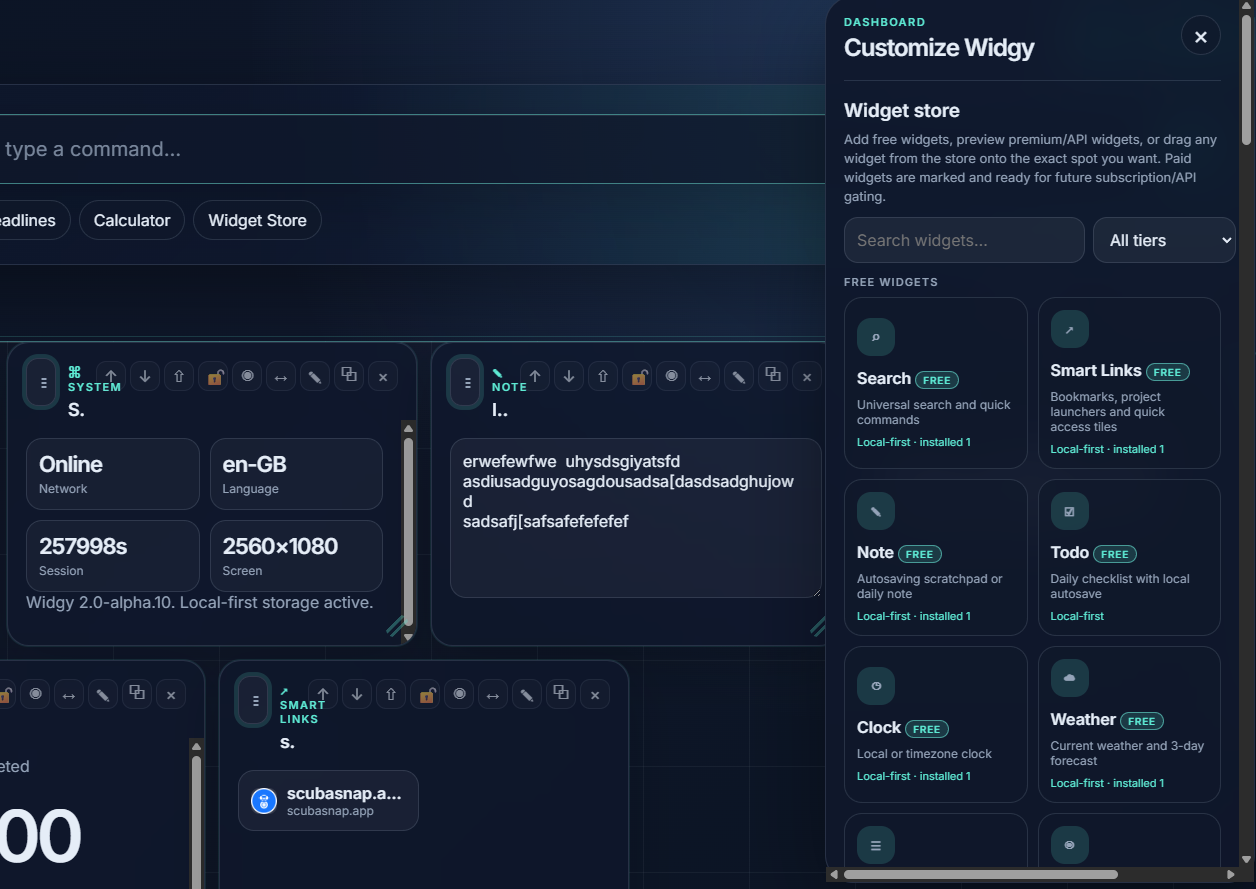1256x889 pixels.
Task: Click the Smart Links widget's double-arrow icon
Action: [493, 694]
